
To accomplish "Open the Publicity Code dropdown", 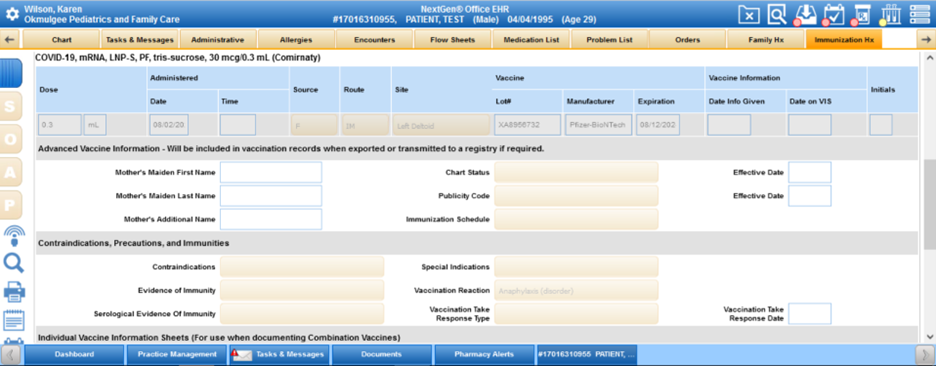I will pos(576,196).
